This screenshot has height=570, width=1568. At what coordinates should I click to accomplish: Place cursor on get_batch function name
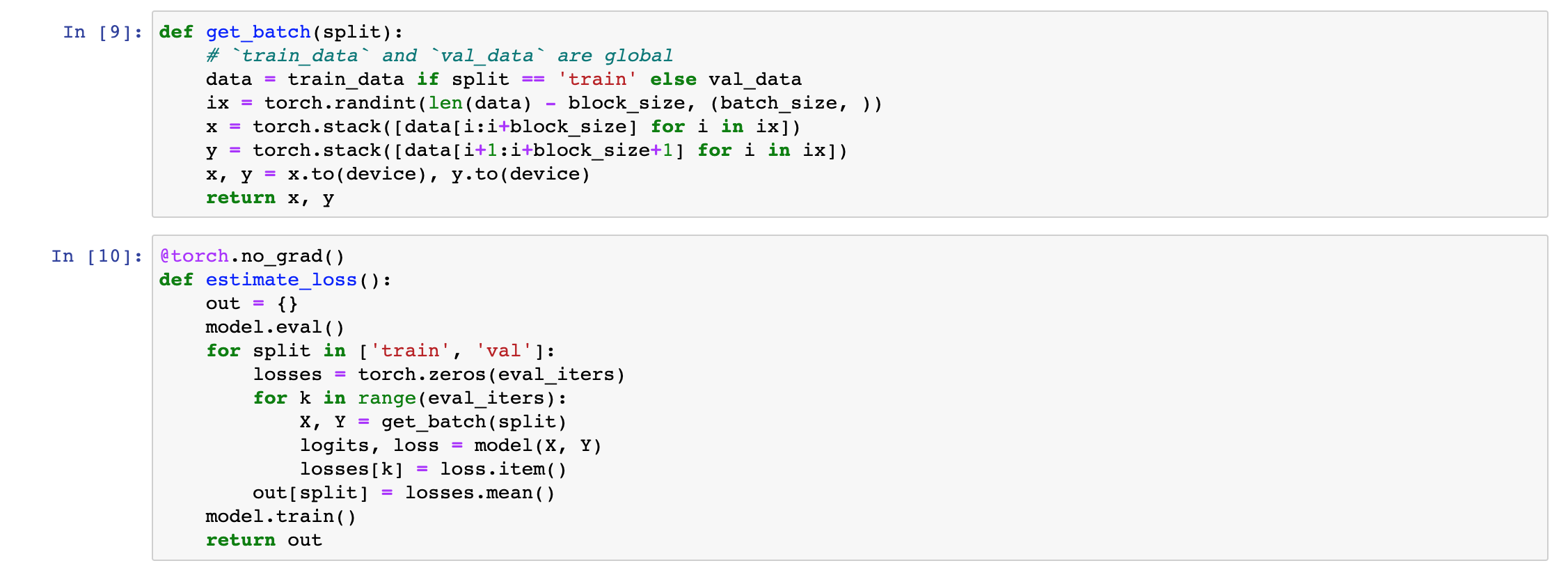click(258, 32)
